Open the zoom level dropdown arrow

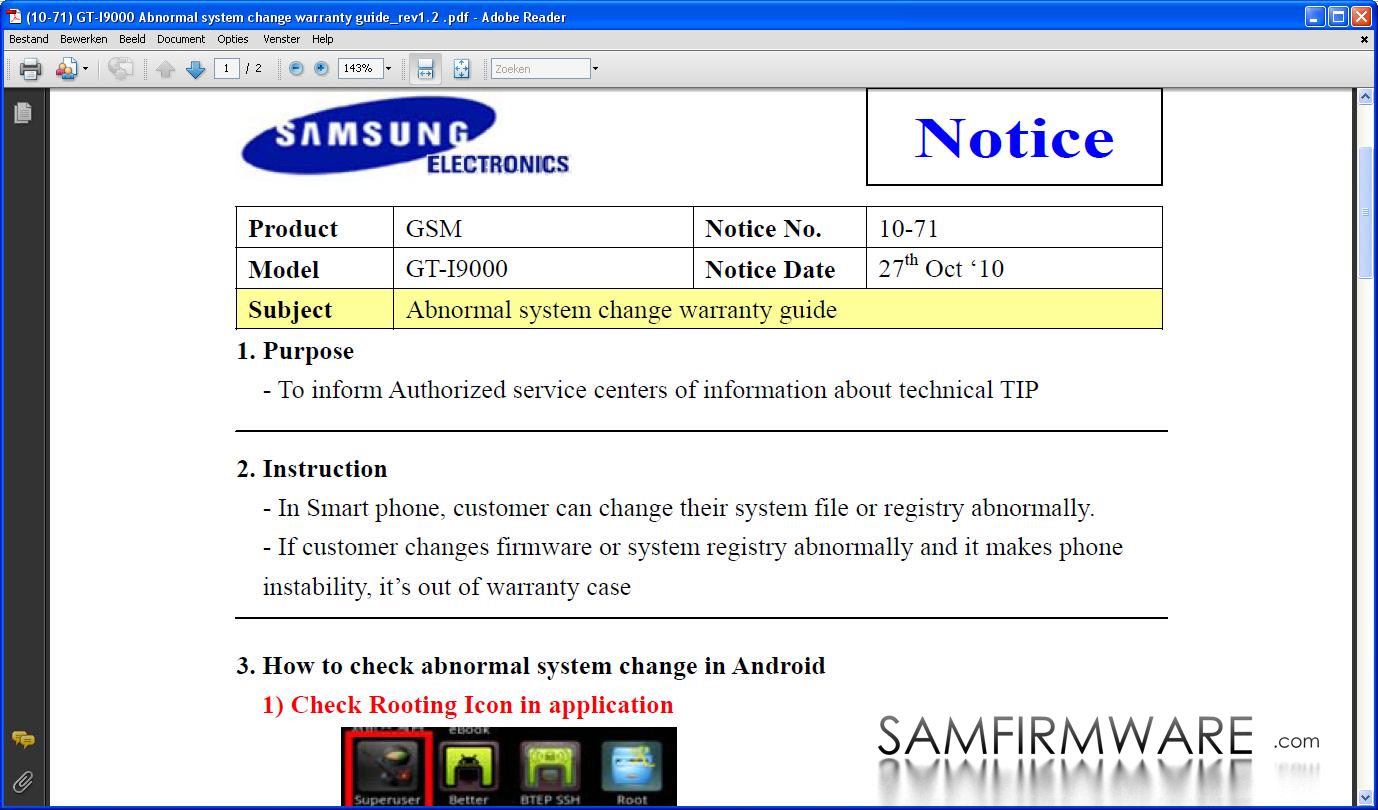[x=389, y=68]
